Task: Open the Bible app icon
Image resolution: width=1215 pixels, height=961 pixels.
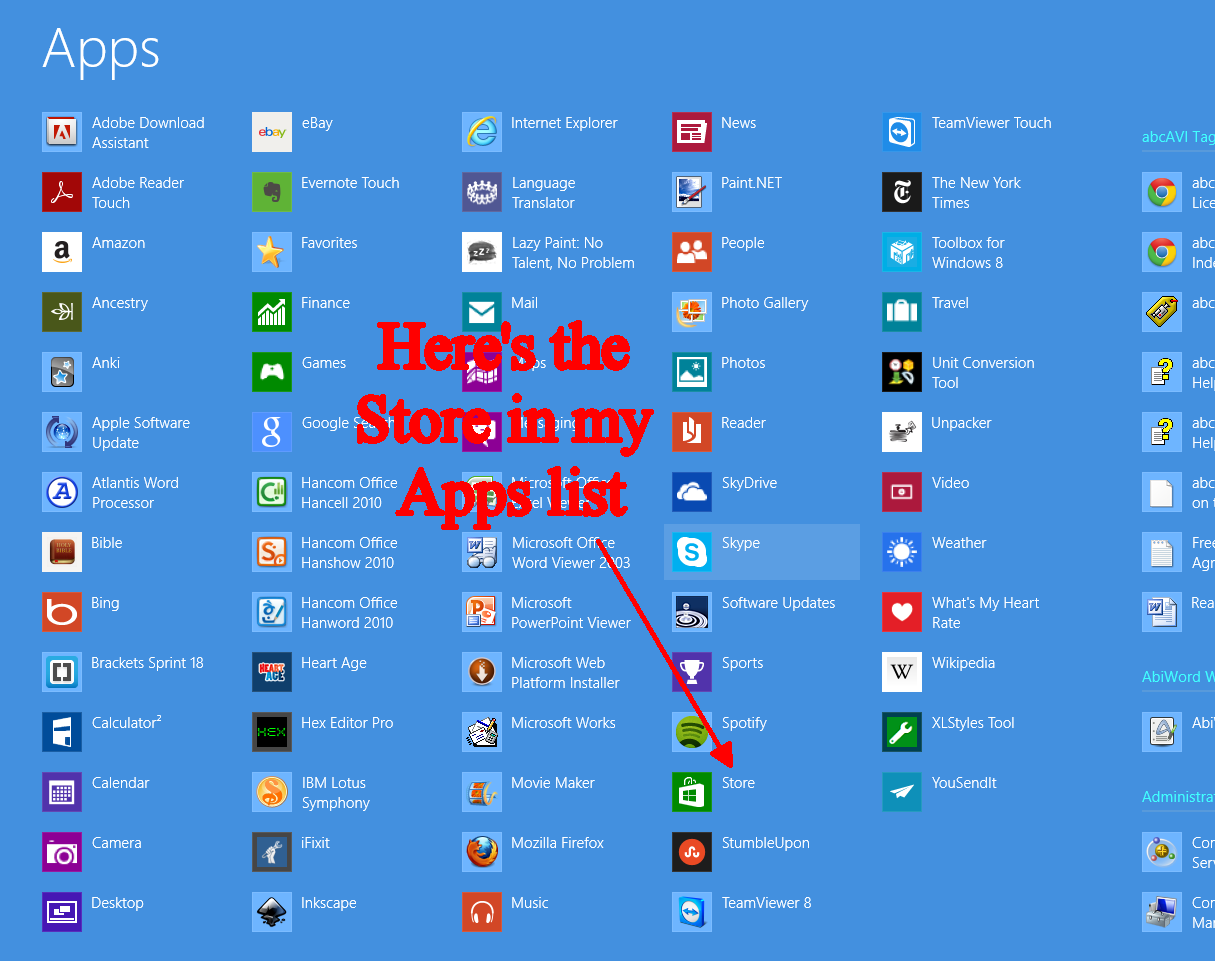Action: (x=62, y=552)
